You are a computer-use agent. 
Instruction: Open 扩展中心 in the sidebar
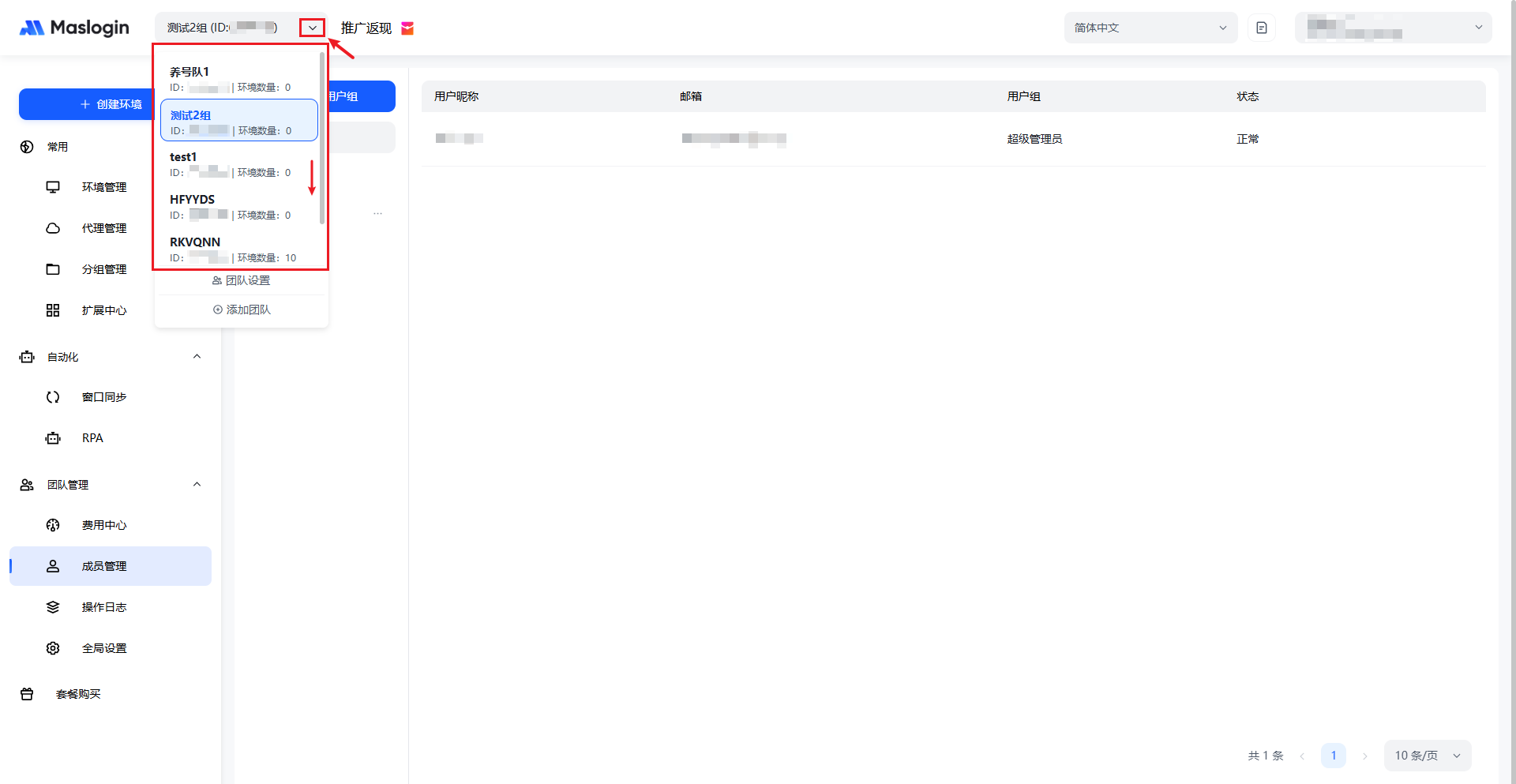tap(103, 310)
